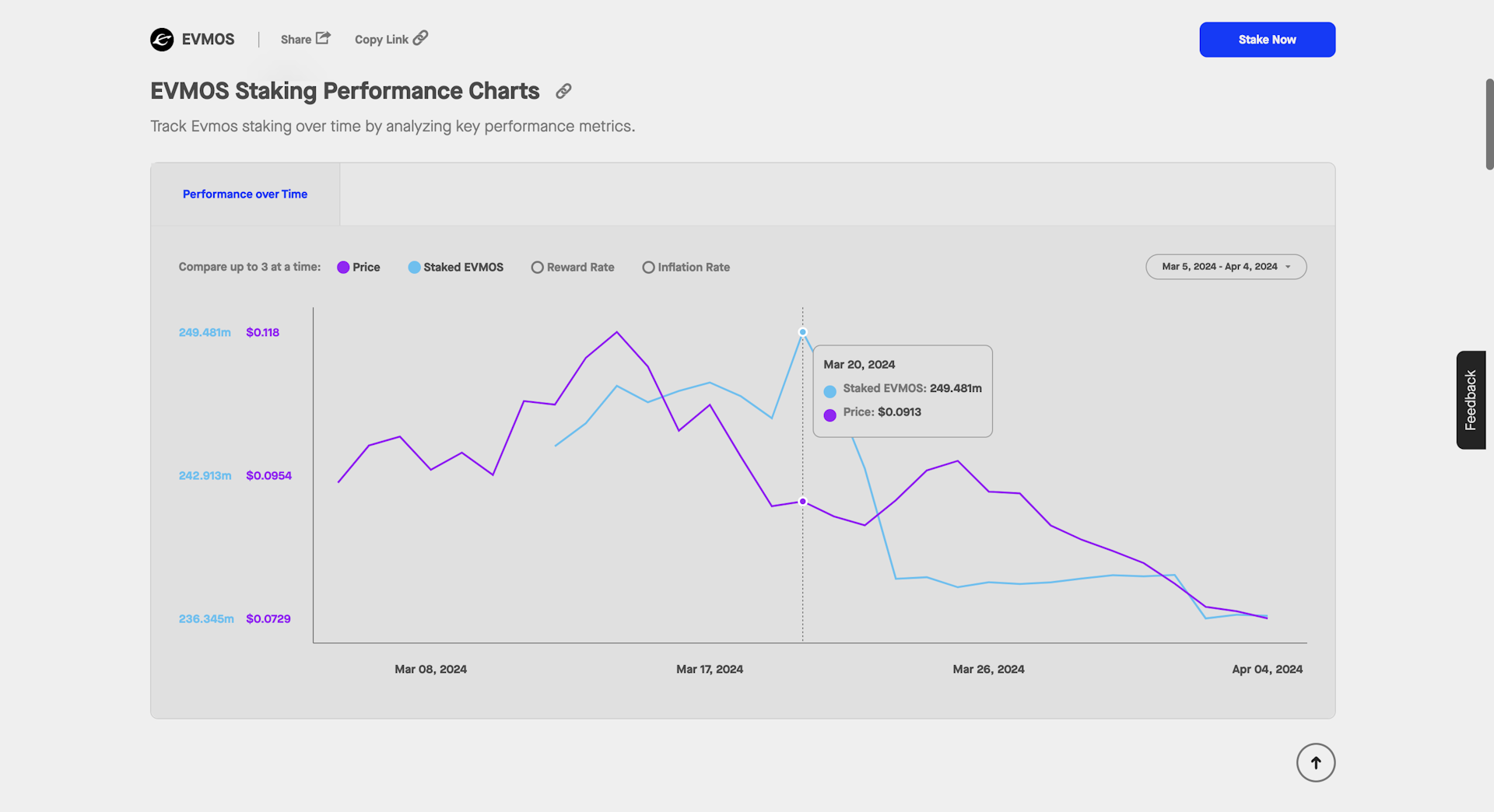Click the anchor link icon beside heading
Viewport: 1494px width, 812px height.
coord(563,91)
